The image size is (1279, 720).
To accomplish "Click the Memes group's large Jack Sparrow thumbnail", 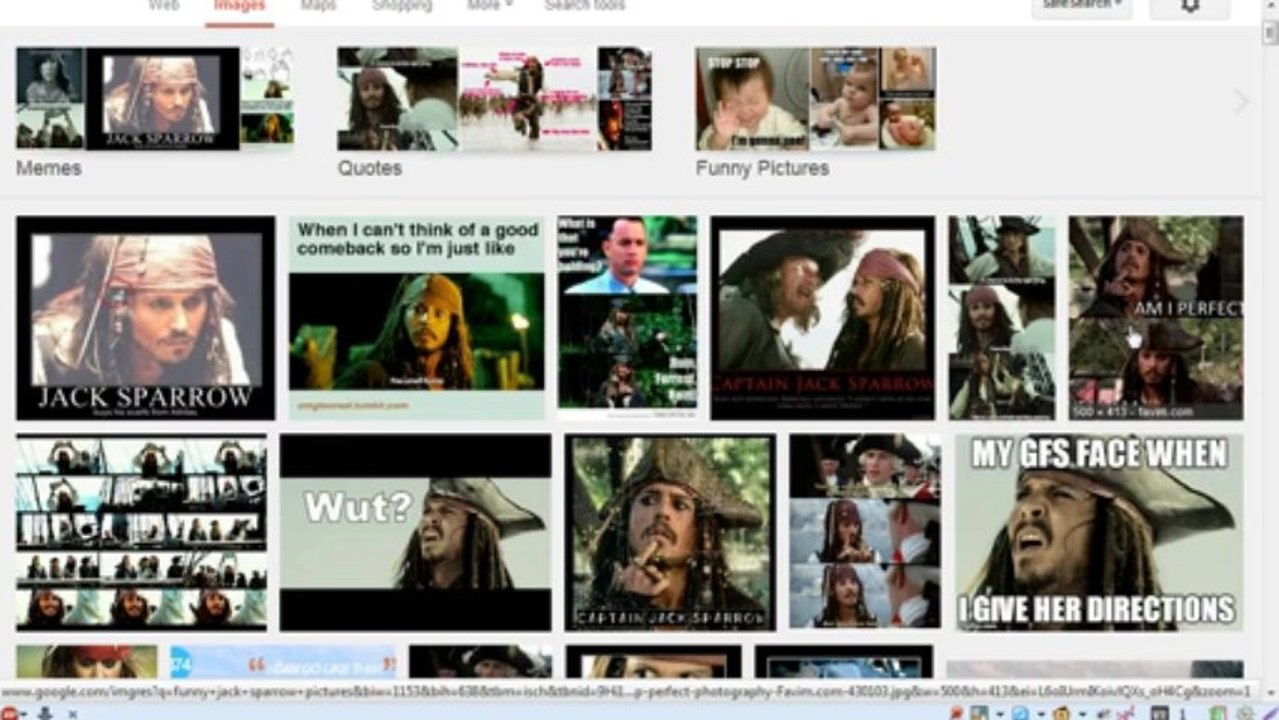I will coord(162,99).
